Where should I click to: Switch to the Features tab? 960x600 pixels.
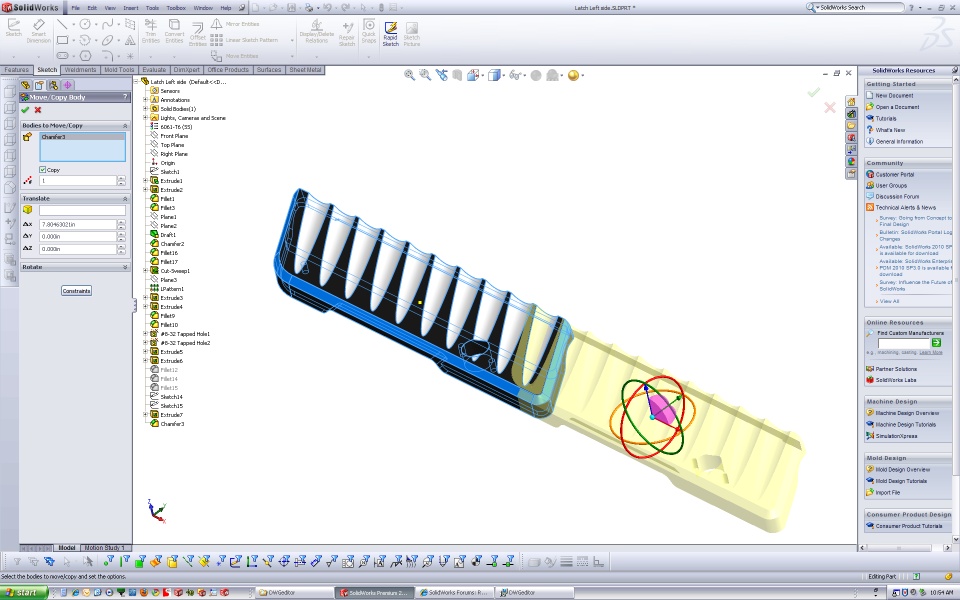pyautogui.click(x=17, y=70)
